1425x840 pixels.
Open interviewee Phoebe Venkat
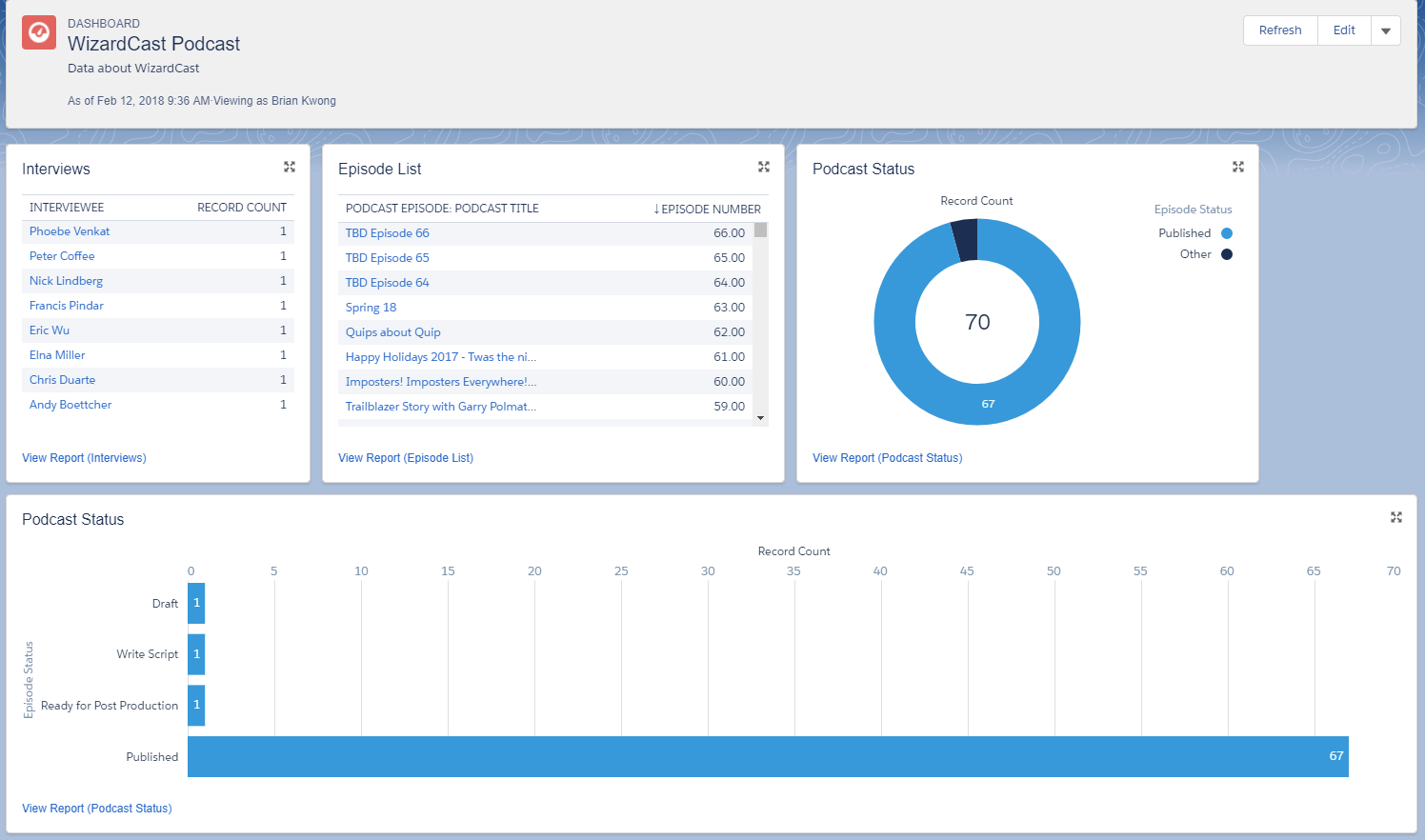[x=70, y=231]
